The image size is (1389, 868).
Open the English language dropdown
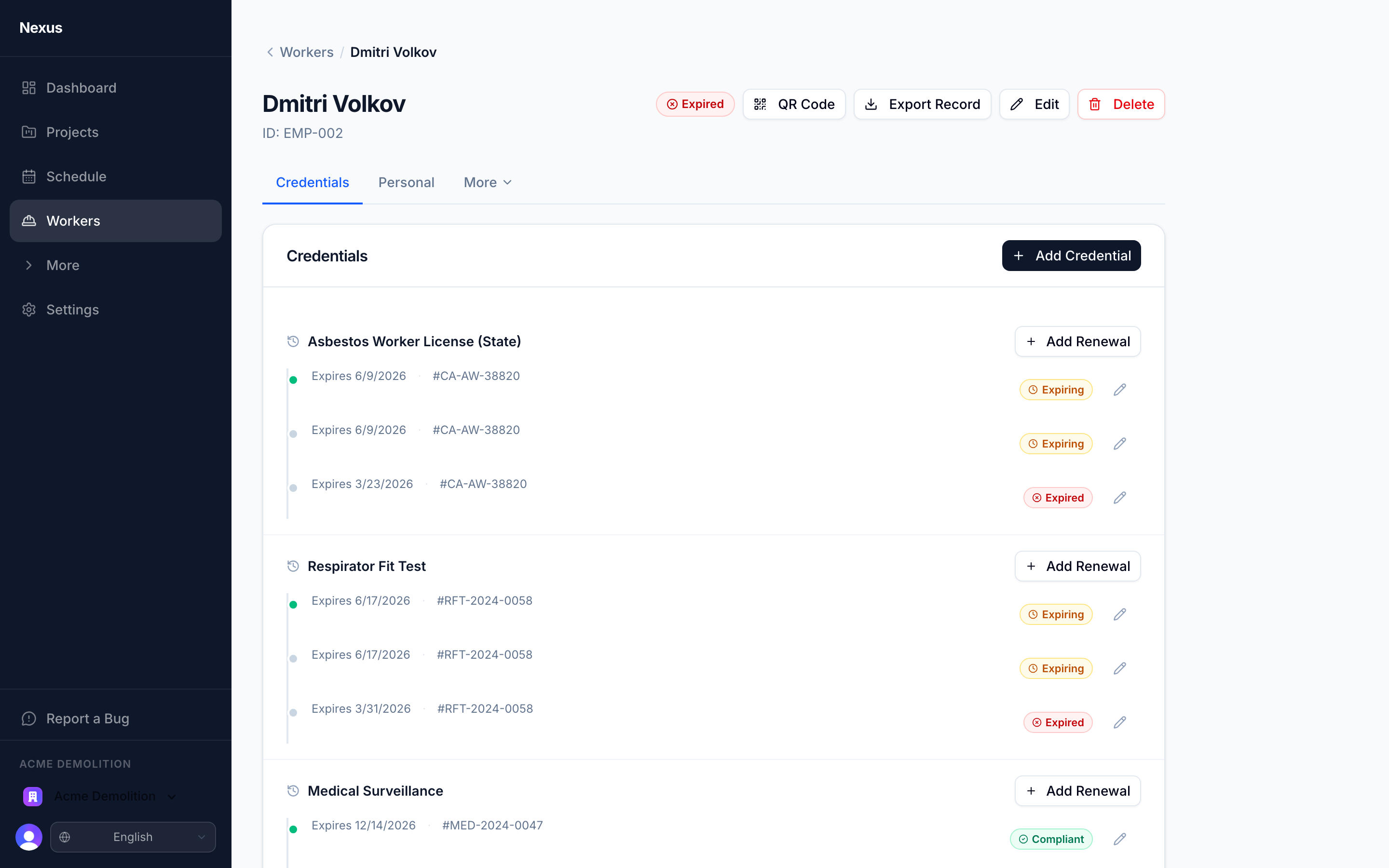click(133, 837)
